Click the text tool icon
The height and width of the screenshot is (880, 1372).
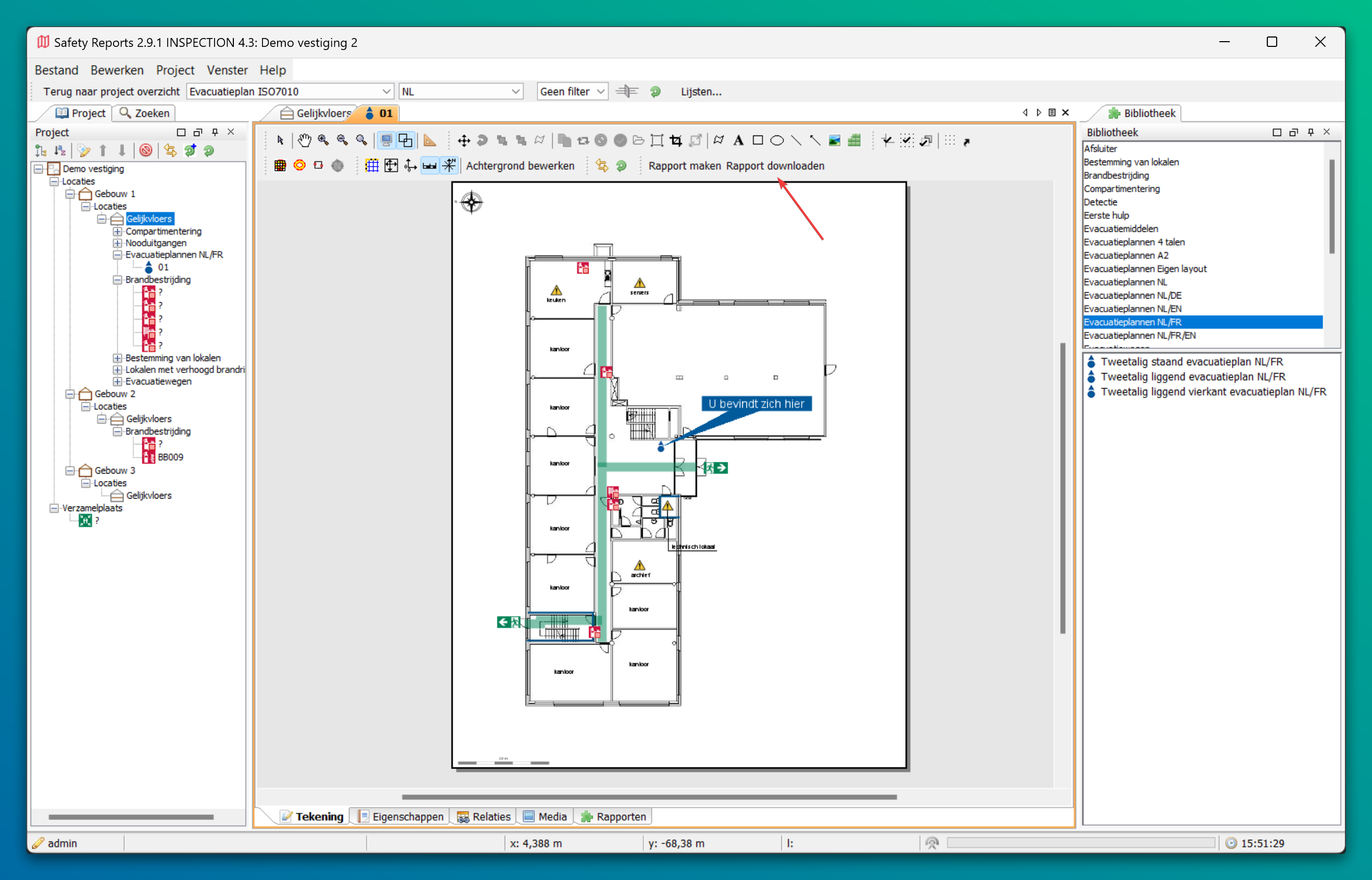point(738,141)
